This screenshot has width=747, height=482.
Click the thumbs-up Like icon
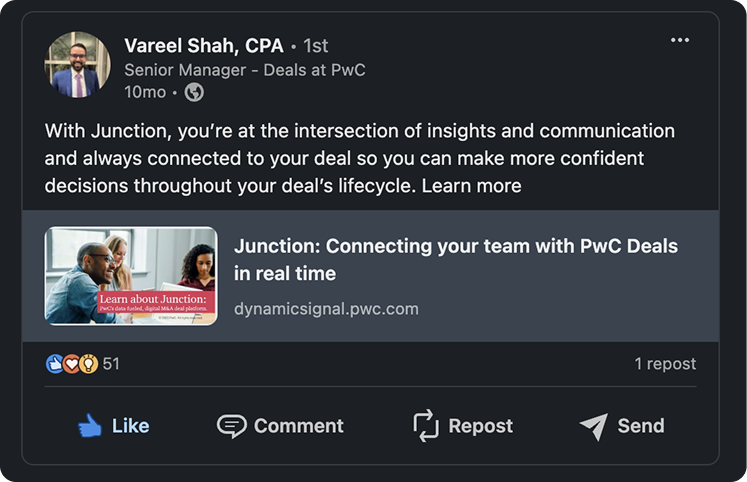pos(91,426)
